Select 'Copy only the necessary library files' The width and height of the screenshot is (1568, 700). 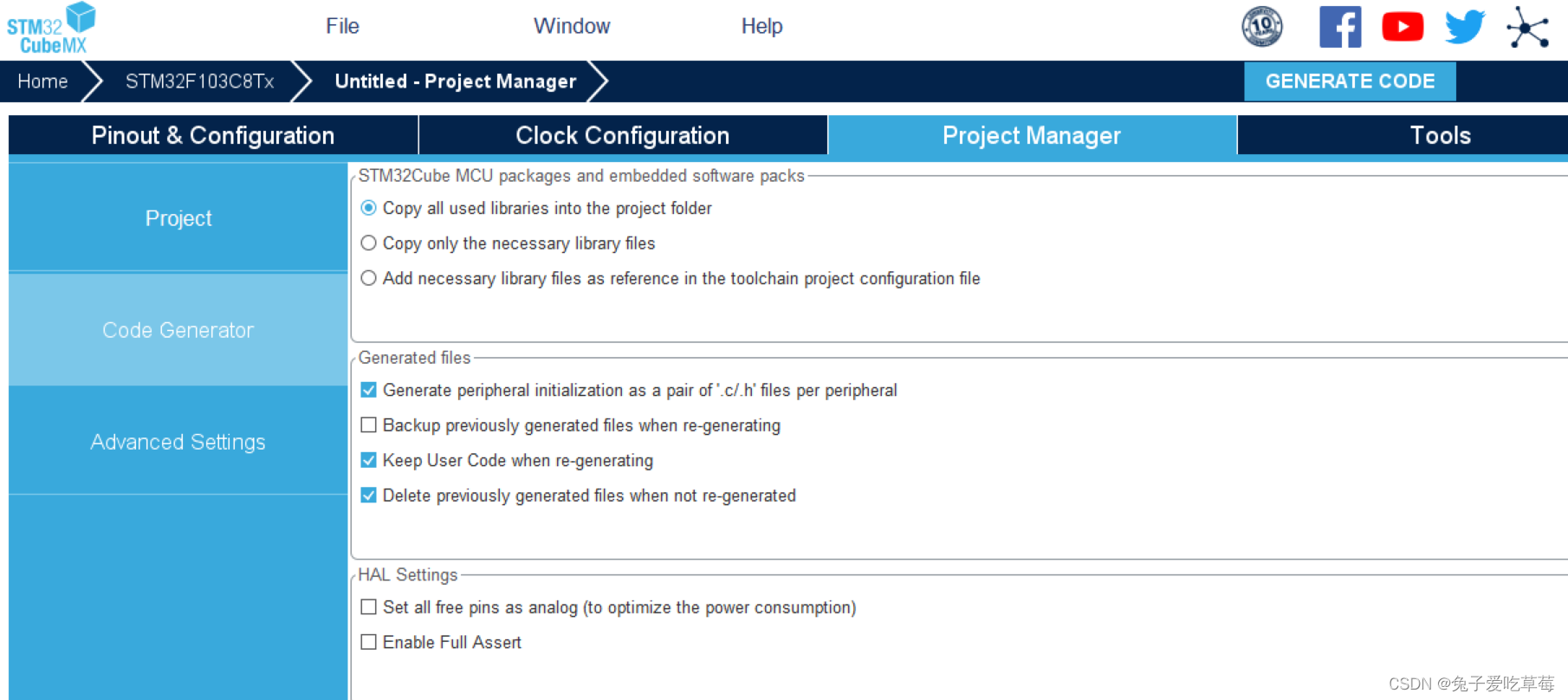pos(369,243)
